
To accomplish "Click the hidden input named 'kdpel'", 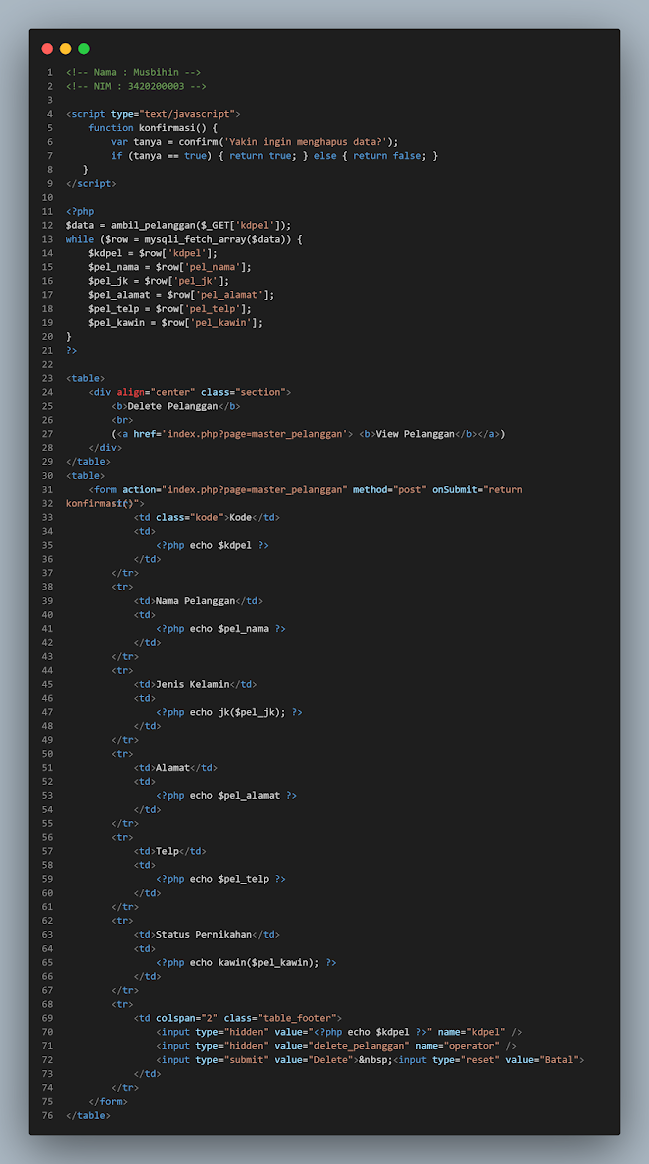I will coord(339,1033).
